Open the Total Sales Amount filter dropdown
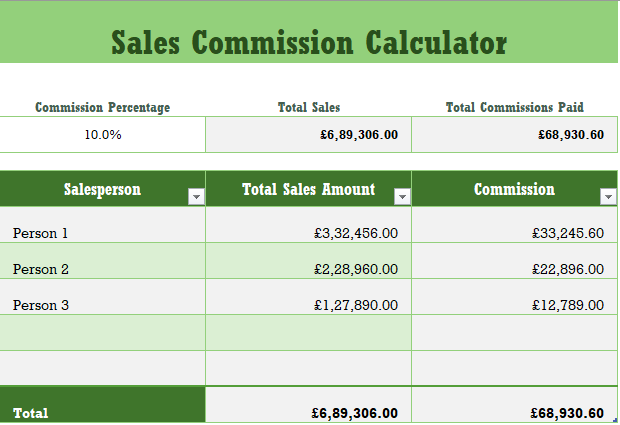Viewport: 620px width, 425px height. [402, 198]
